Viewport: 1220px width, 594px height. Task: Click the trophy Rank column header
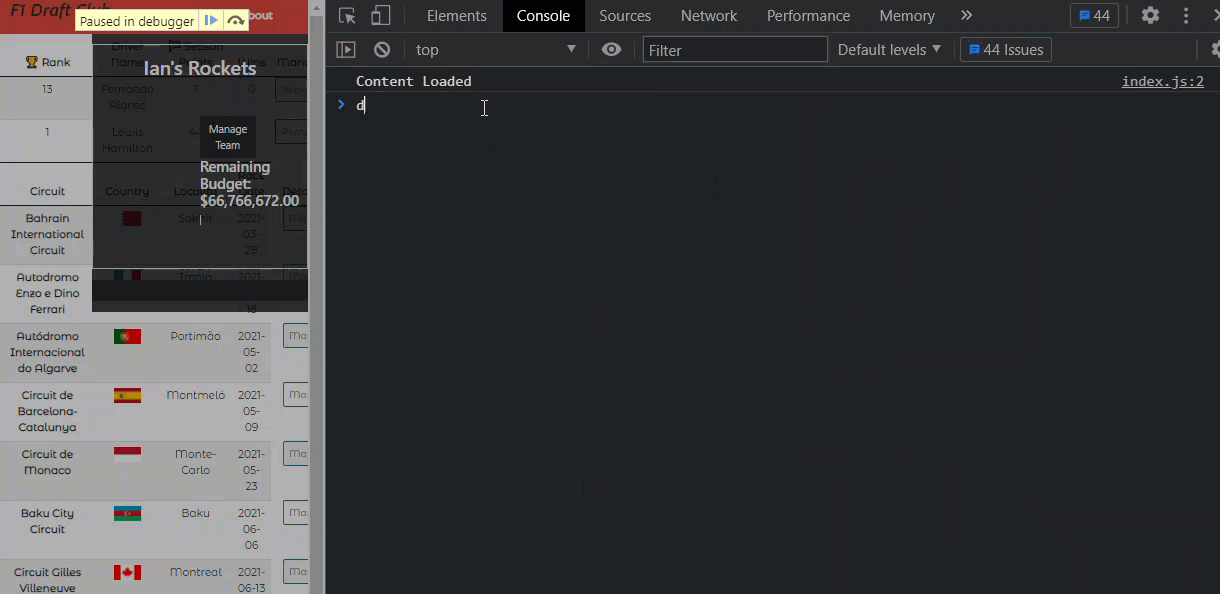(x=47, y=62)
